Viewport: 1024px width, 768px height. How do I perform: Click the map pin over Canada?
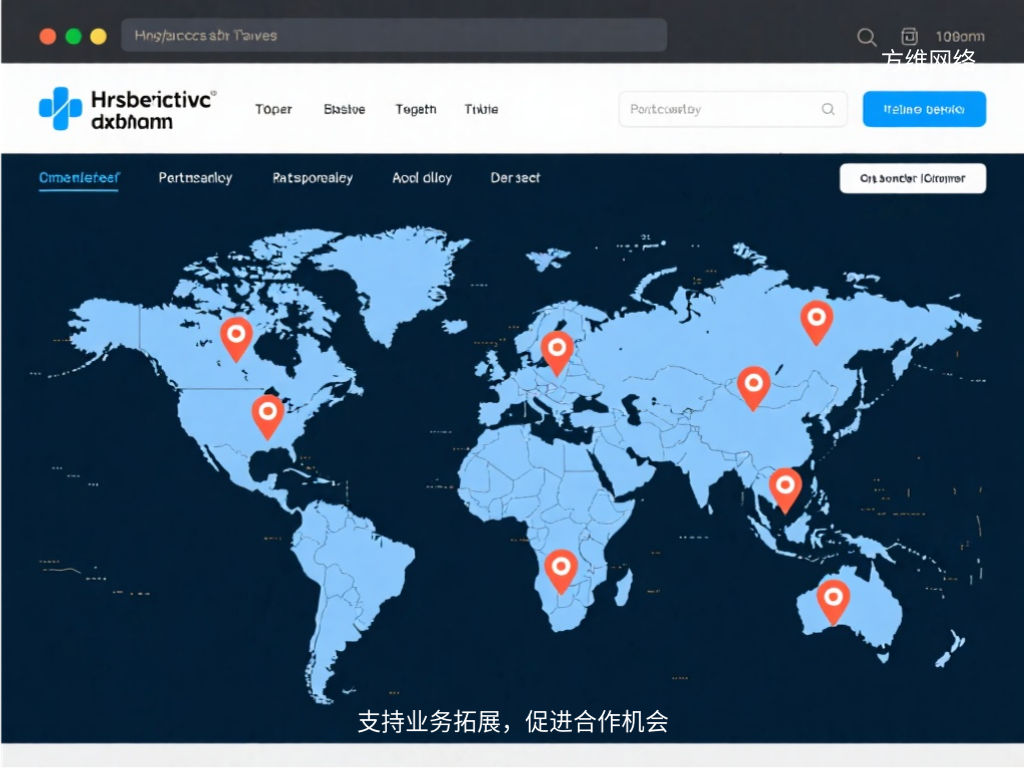(236, 336)
